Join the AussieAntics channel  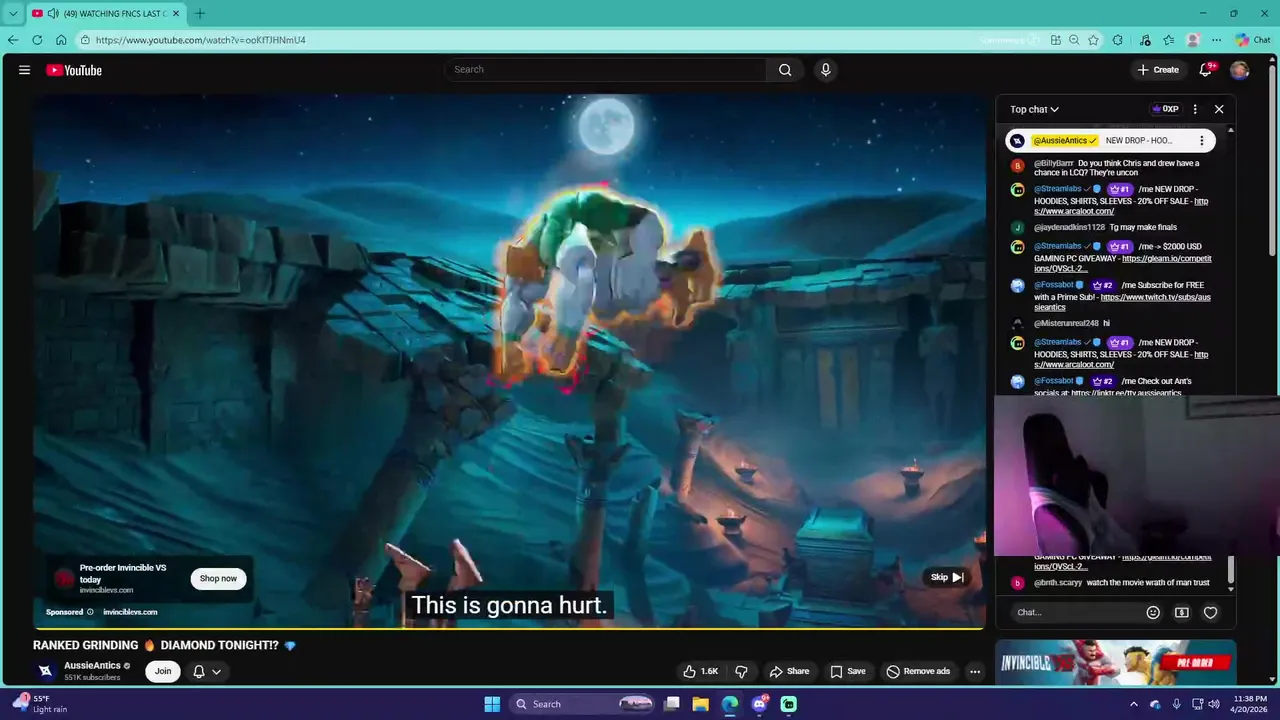point(163,671)
